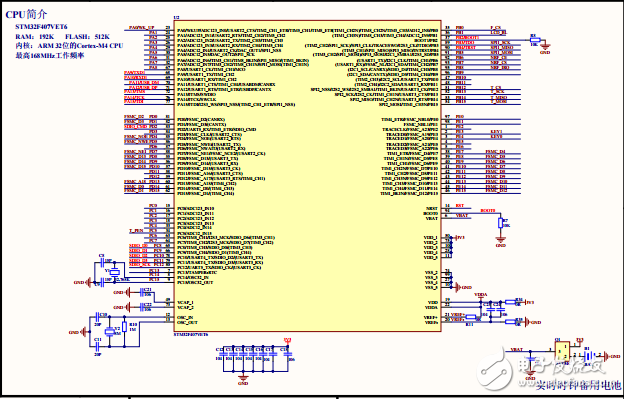624x399 pixels.
Task: Select the C22 capacitor on VCAP_2
Action: 143,307
